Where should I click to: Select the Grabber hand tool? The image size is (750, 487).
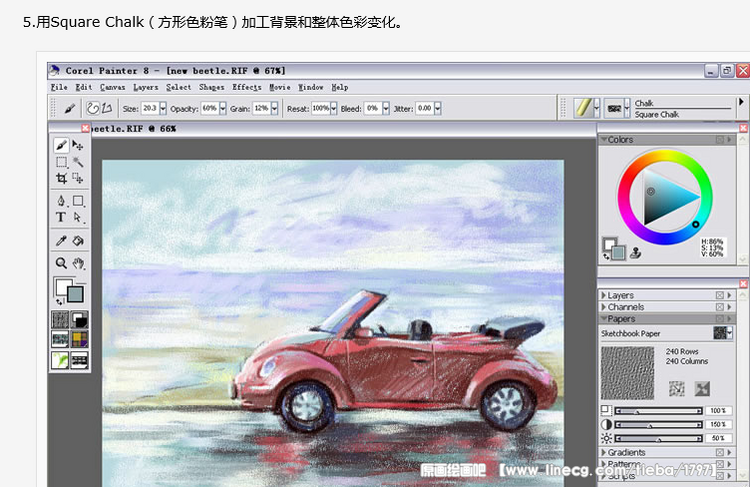pos(78,263)
